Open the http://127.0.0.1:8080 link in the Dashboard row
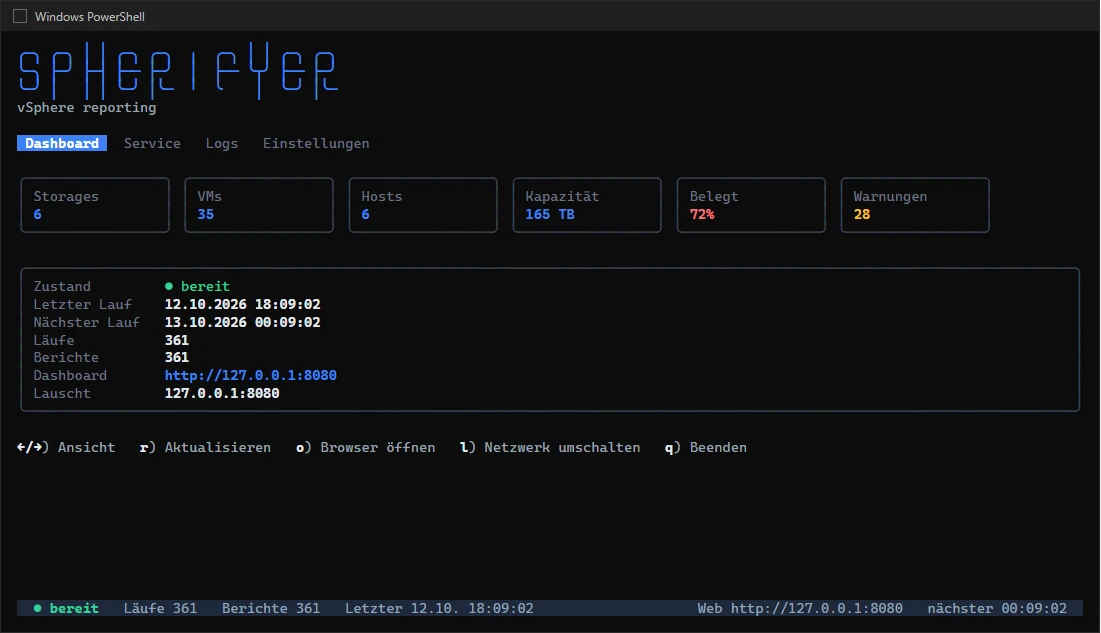Viewport: 1101px width, 633px height. [251, 375]
